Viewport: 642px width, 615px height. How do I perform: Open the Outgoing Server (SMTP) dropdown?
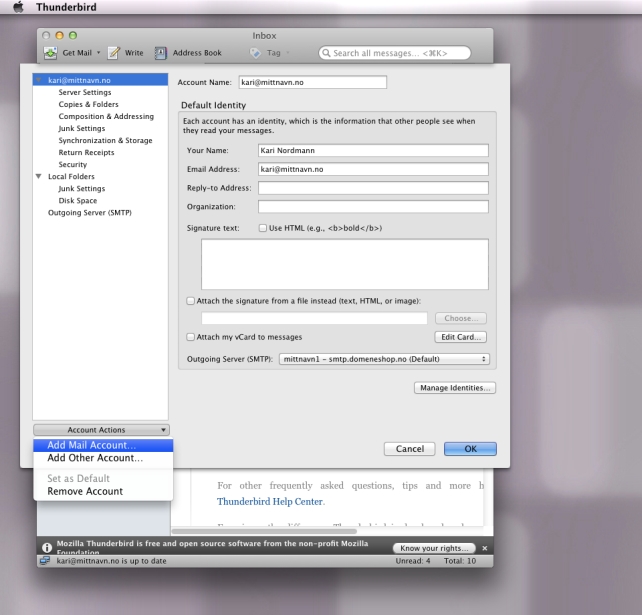[384, 359]
